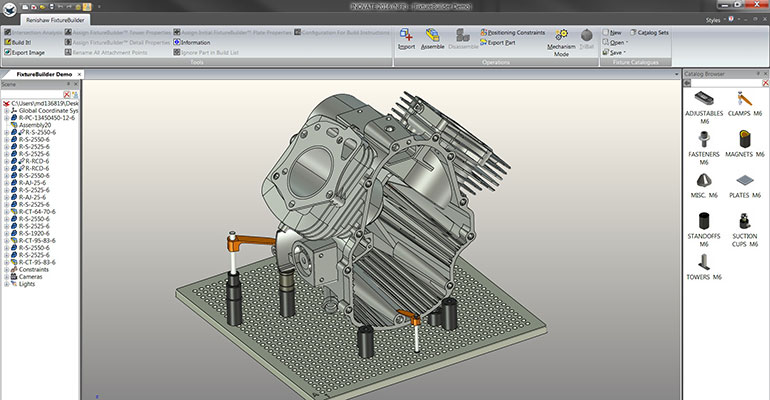770x400 pixels.
Task: Close the Scene panel
Action: (x=76, y=84)
